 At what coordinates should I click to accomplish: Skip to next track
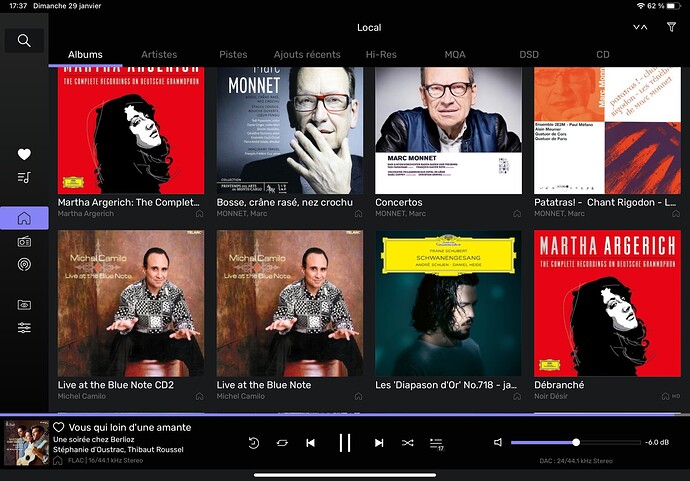tap(379, 443)
